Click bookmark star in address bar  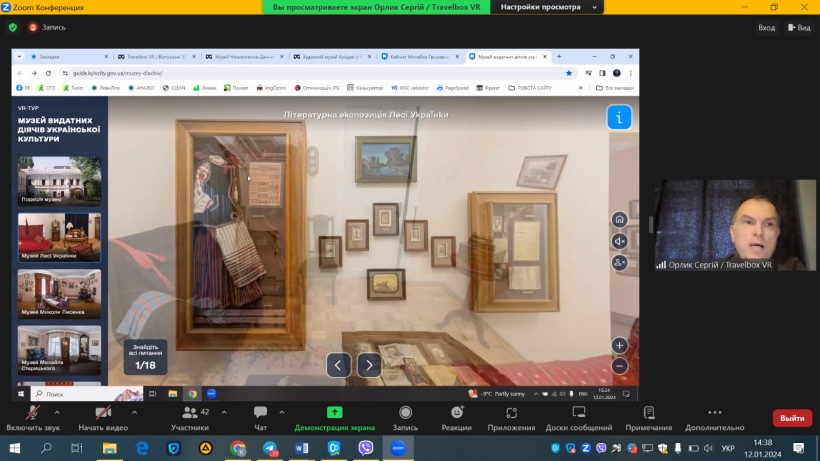569,73
